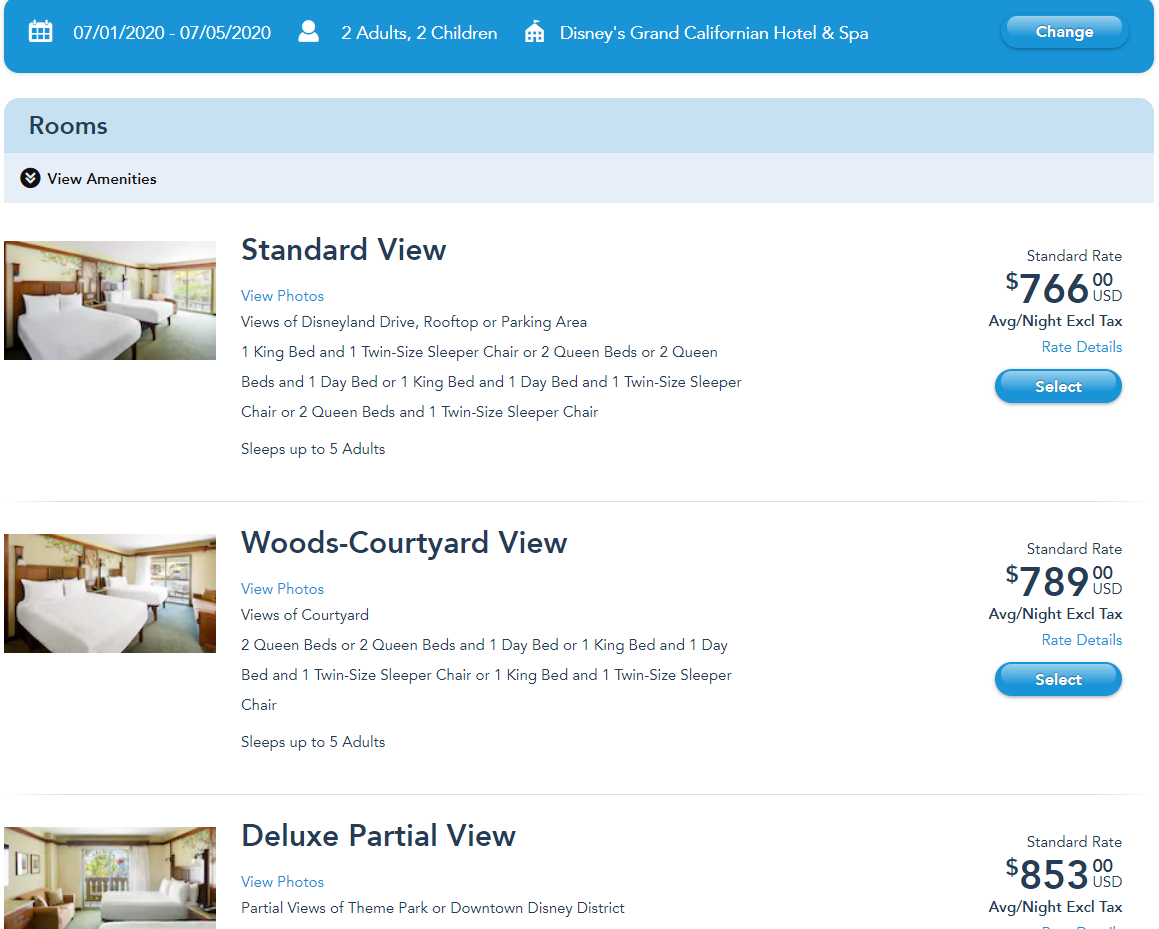1159x929 pixels.
Task: Select the Woods-Courtyard View room
Action: pos(1058,679)
